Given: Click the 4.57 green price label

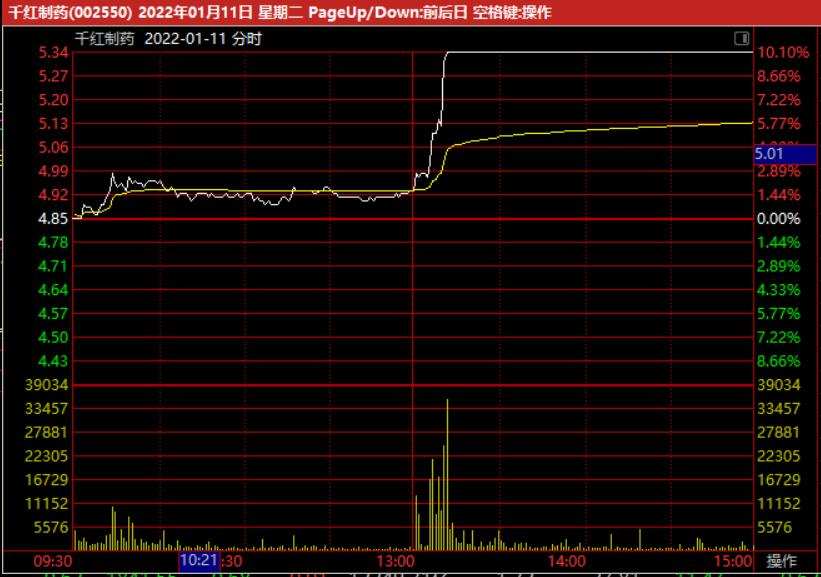Looking at the screenshot, I should click(53, 314).
